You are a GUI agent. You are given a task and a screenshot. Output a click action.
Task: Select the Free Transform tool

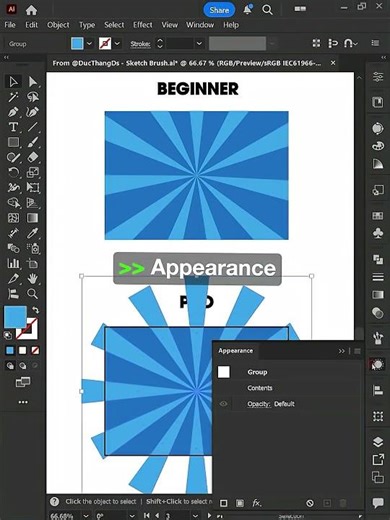coord(33,187)
